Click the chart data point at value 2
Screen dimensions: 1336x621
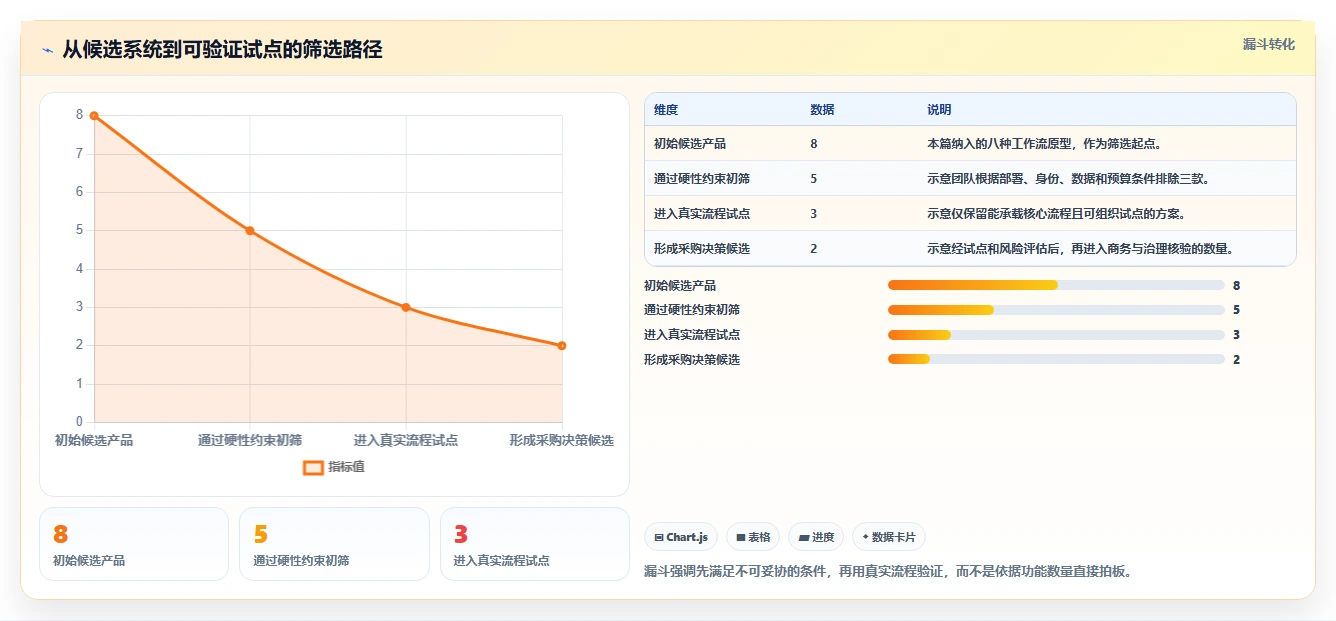562,346
